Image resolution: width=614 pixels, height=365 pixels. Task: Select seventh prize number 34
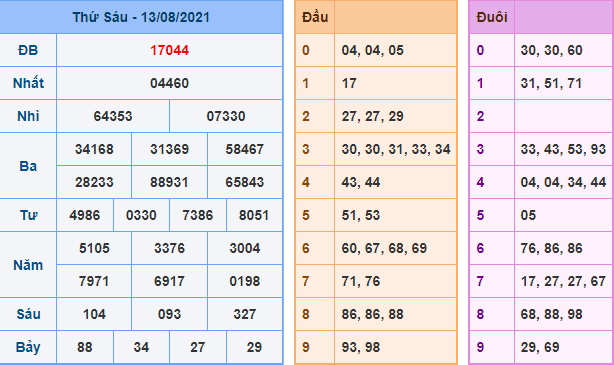click(x=141, y=347)
